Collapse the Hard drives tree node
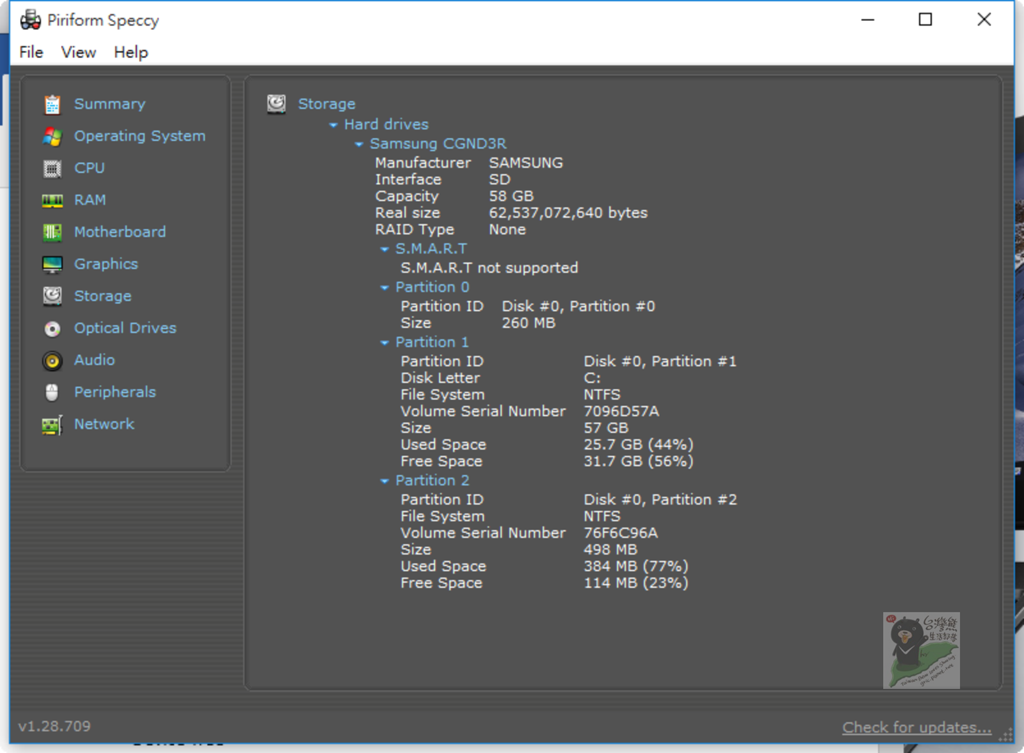 click(x=334, y=125)
